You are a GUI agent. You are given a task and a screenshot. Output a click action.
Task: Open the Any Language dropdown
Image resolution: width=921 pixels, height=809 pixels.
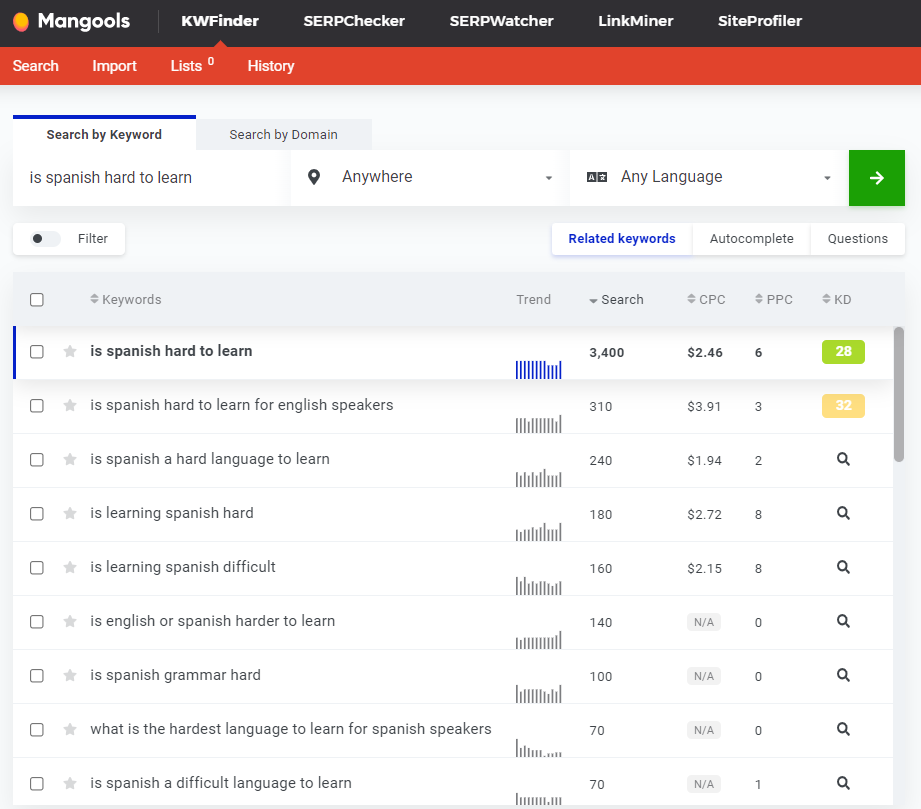709,177
